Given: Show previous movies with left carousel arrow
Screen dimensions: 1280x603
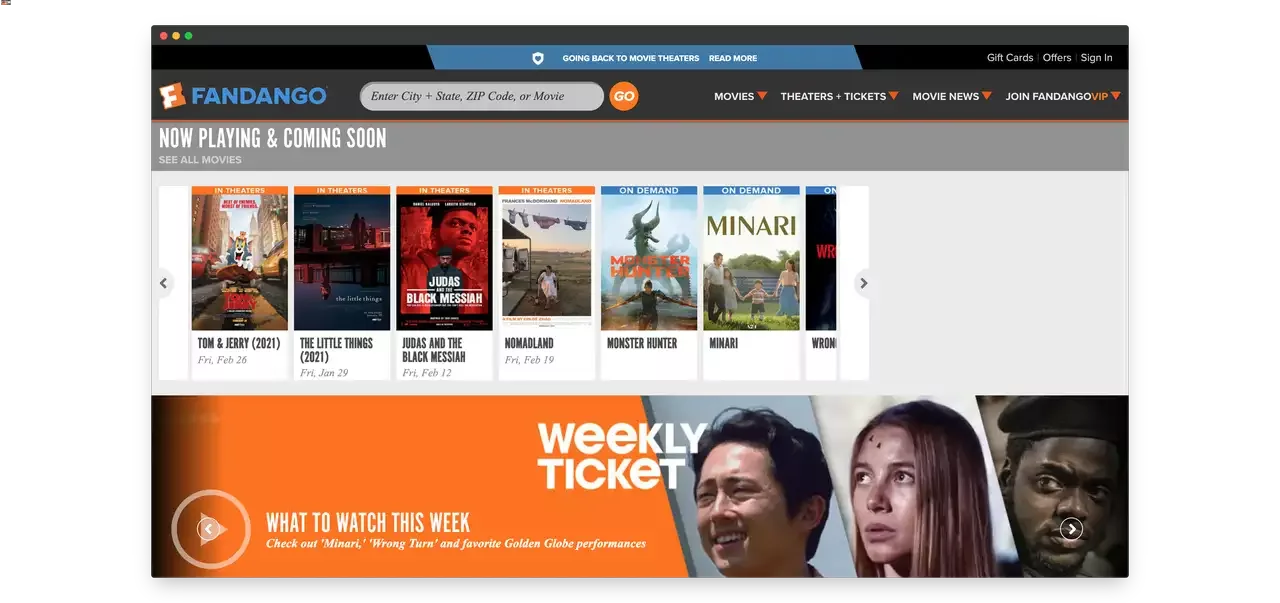Looking at the screenshot, I should pos(164,283).
